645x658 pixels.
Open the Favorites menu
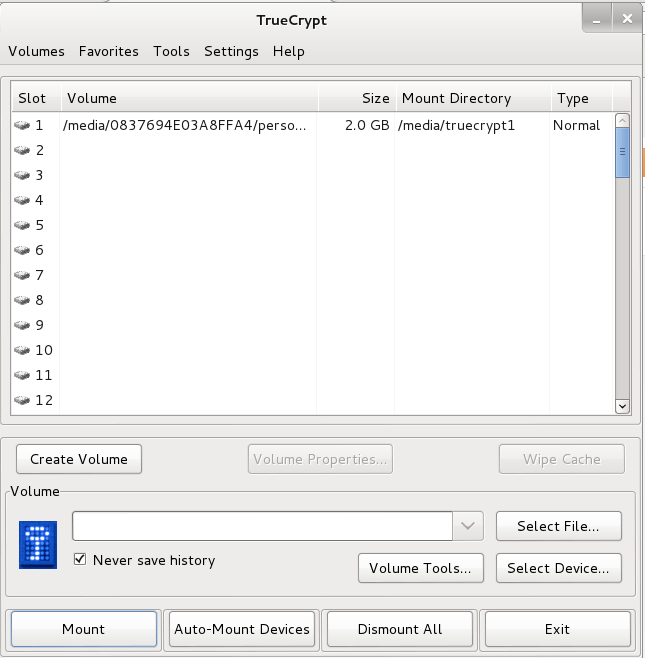pos(109,51)
